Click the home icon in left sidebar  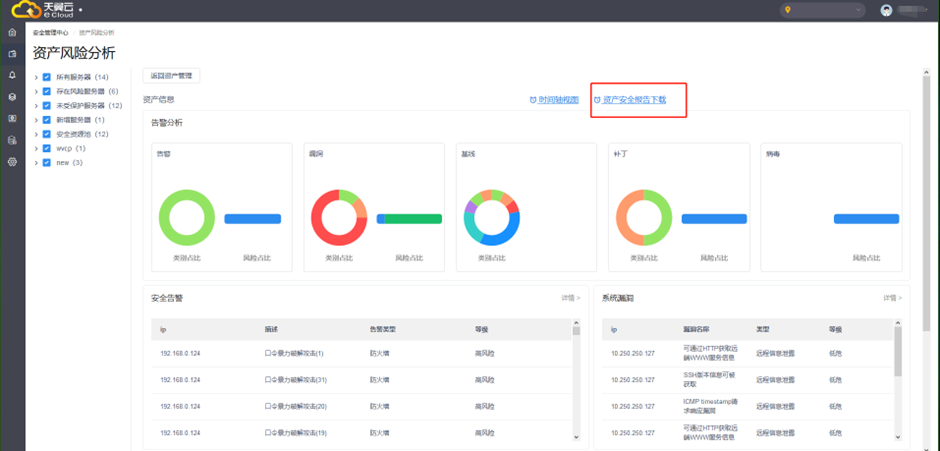point(12,32)
